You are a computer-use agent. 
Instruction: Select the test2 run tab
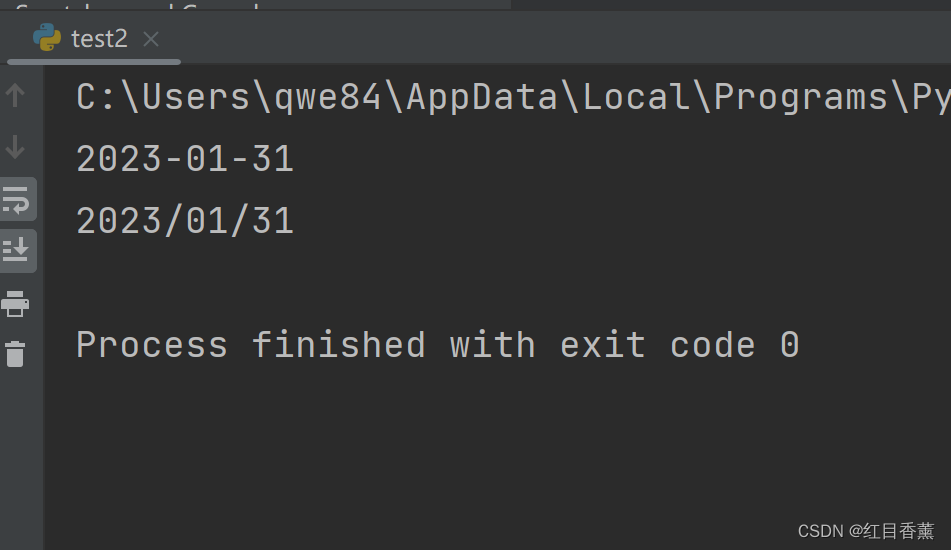[x=94, y=39]
